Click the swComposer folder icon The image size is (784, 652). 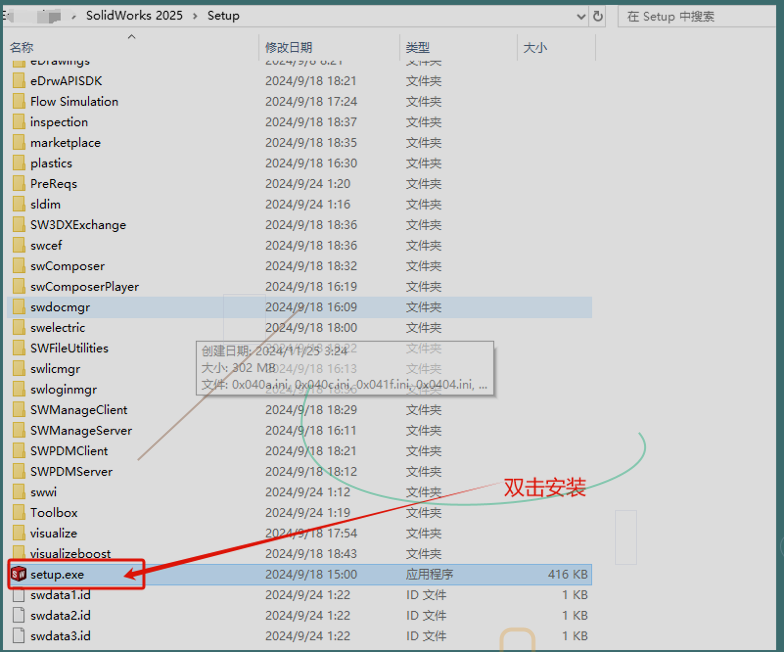[19, 266]
